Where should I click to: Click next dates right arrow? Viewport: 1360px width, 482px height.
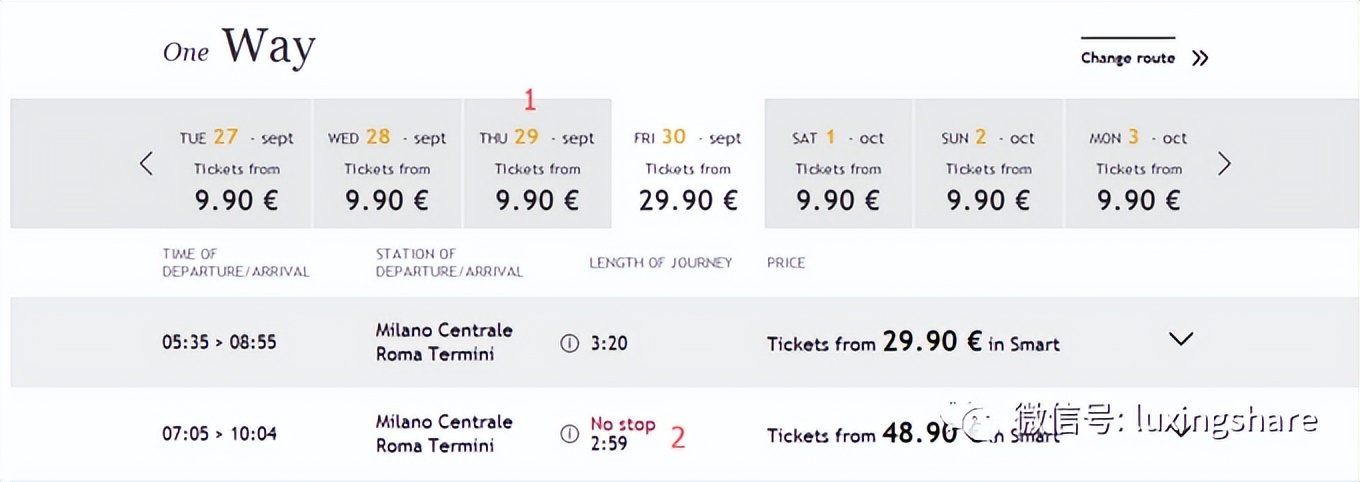click(1224, 164)
